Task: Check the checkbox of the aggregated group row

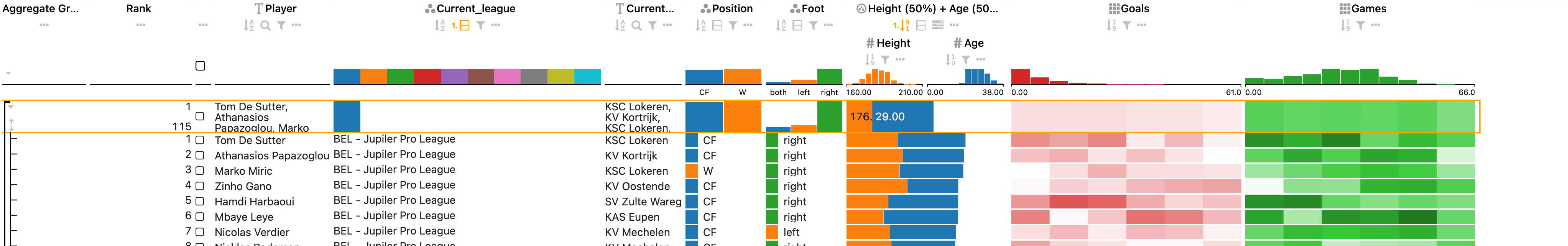Action: (x=200, y=116)
